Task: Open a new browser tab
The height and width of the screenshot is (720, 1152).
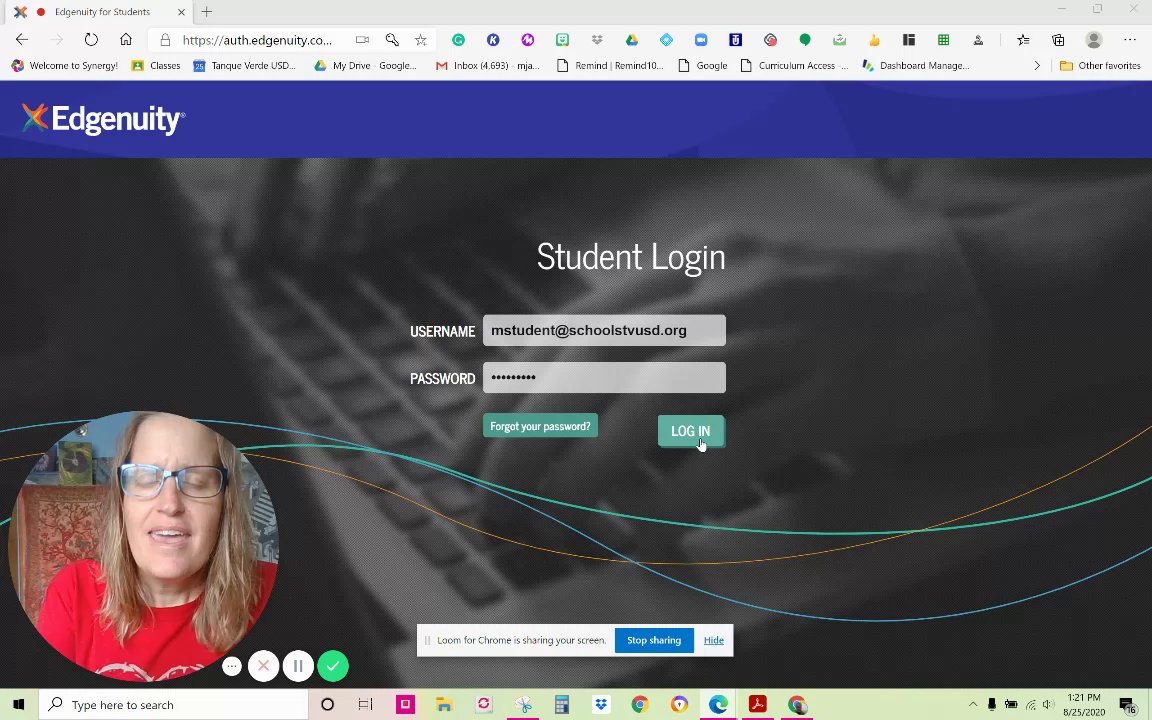Action: click(x=206, y=12)
